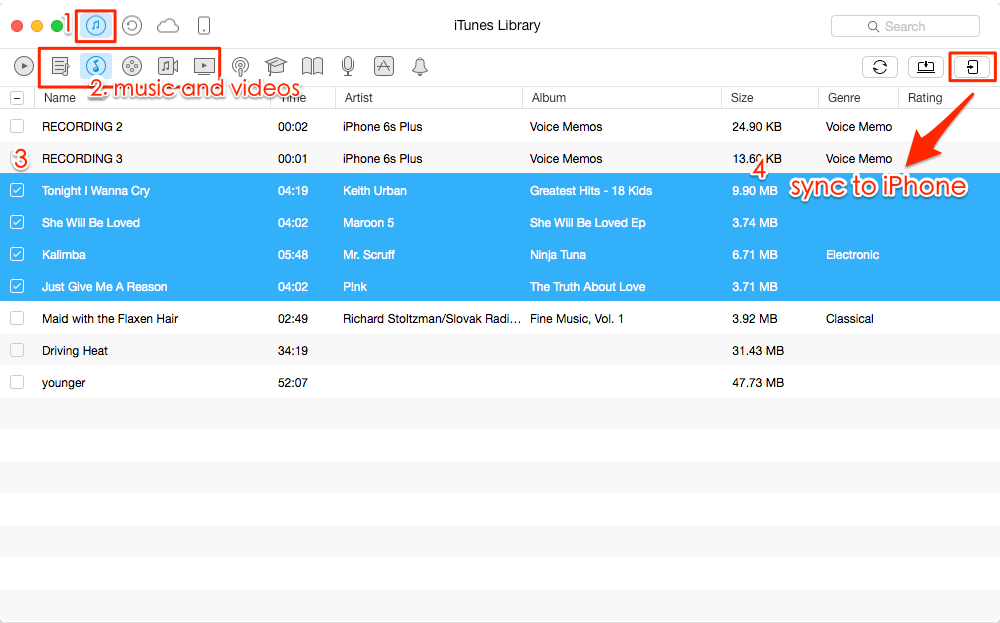Sort by the Album column header
The width and height of the screenshot is (1000, 623).
(x=548, y=98)
